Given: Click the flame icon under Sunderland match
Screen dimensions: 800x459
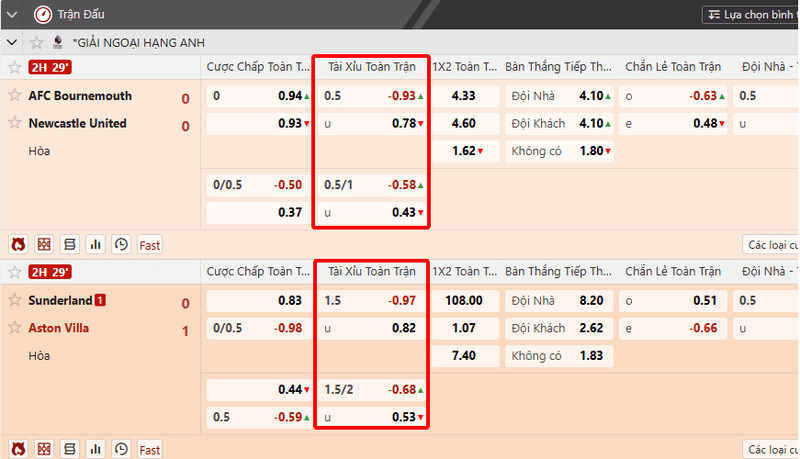Looking at the screenshot, I should (18, 449).
